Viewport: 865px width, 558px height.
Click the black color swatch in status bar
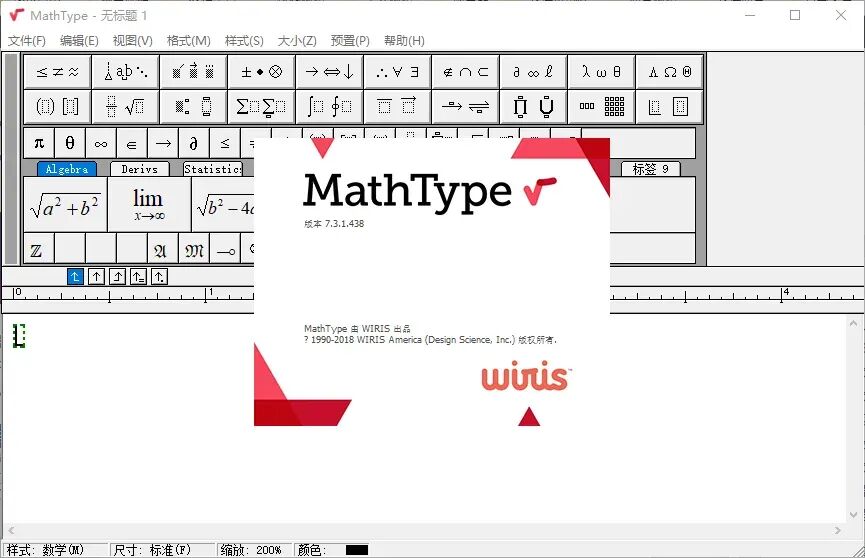coord(356,550)
